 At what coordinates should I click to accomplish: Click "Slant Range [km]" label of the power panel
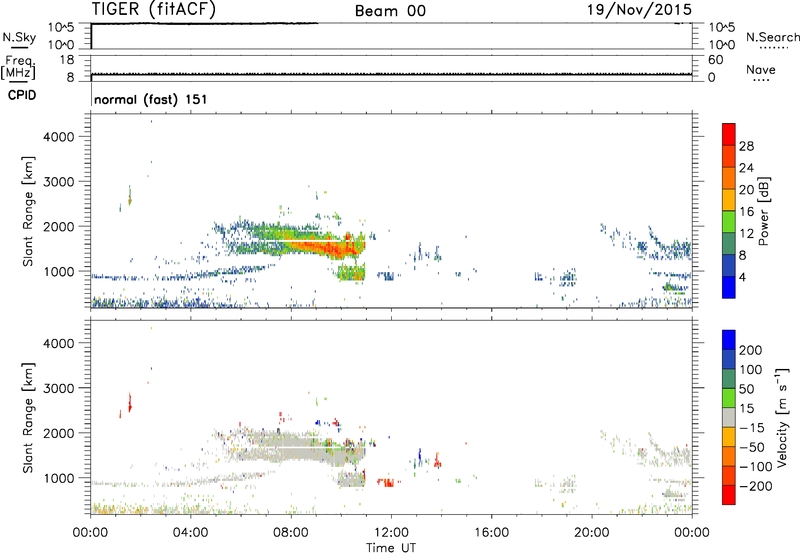(x=28, y=211)
